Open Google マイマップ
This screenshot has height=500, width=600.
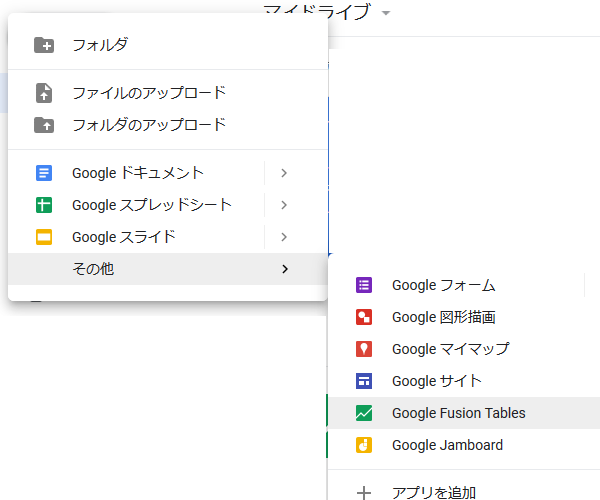tap(464, 349)
